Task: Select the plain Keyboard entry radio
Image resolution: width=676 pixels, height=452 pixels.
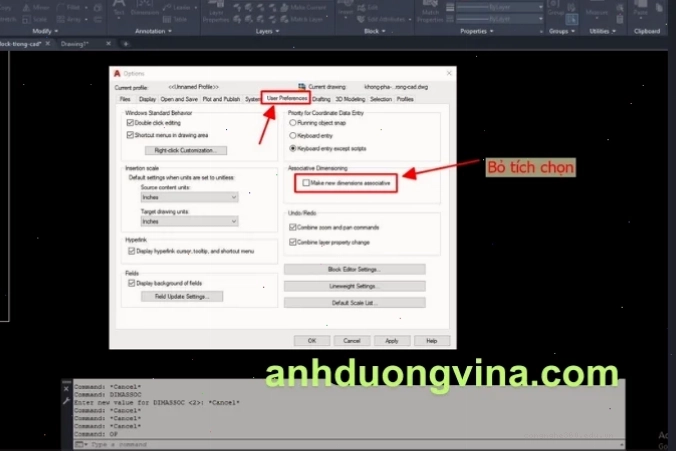Action: click(293, 135)
